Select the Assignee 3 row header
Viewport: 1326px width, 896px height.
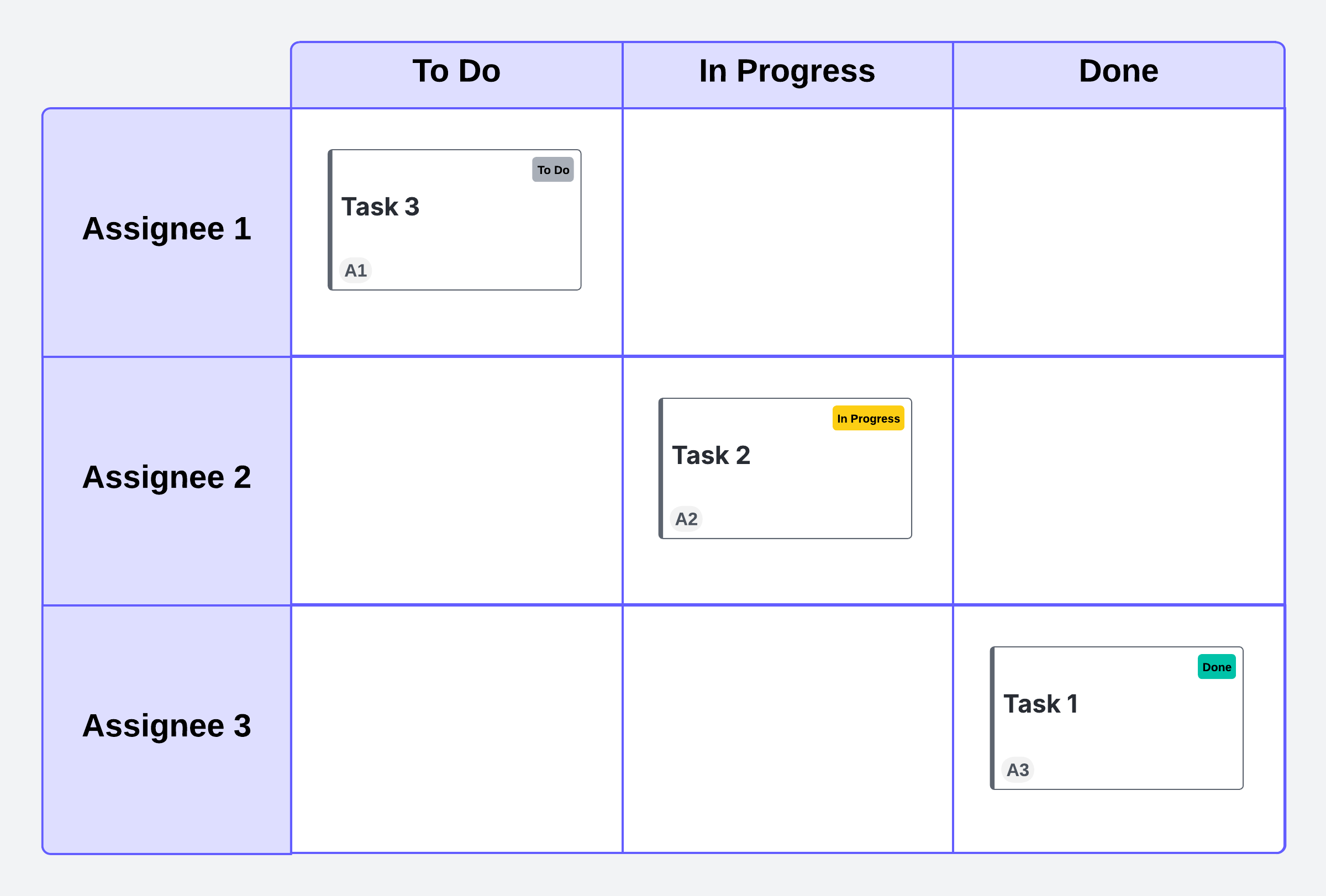click(x=167, y=726)
